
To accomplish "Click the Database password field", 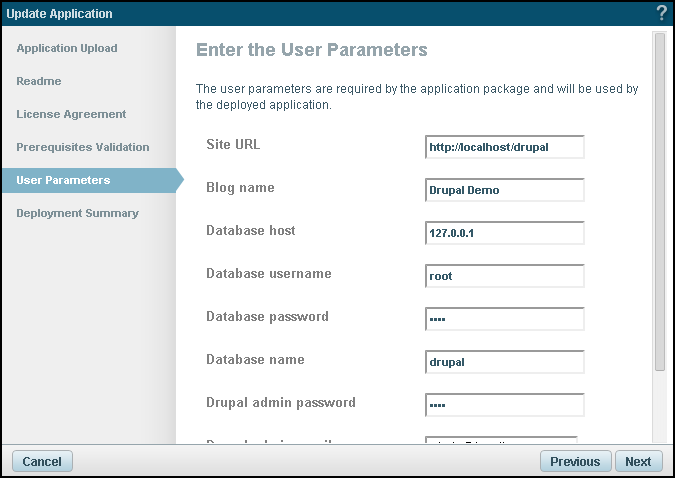I will [504, 319].
